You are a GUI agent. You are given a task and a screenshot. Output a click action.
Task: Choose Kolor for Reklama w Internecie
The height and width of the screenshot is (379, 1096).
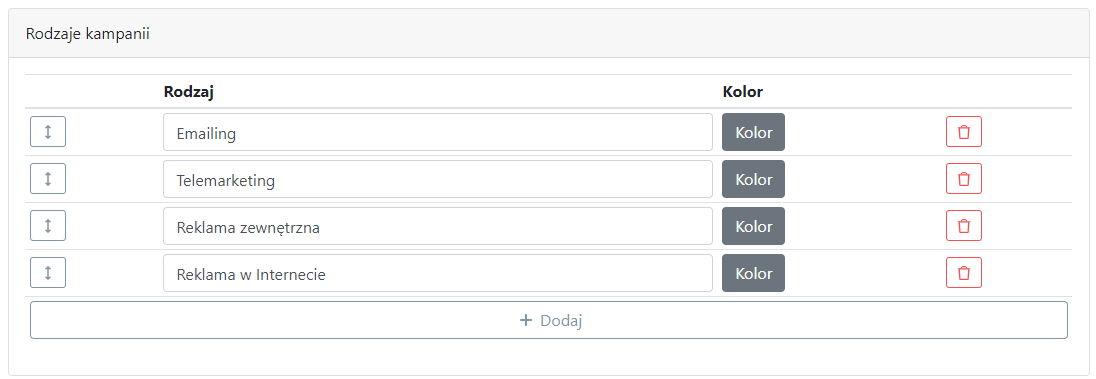(754, 273)
